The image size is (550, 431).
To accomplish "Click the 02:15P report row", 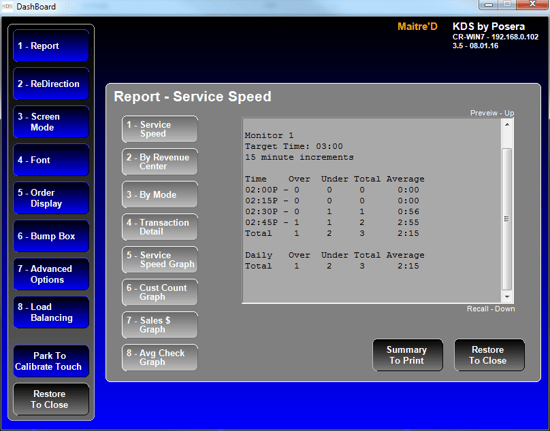I will tap(332, 201).
